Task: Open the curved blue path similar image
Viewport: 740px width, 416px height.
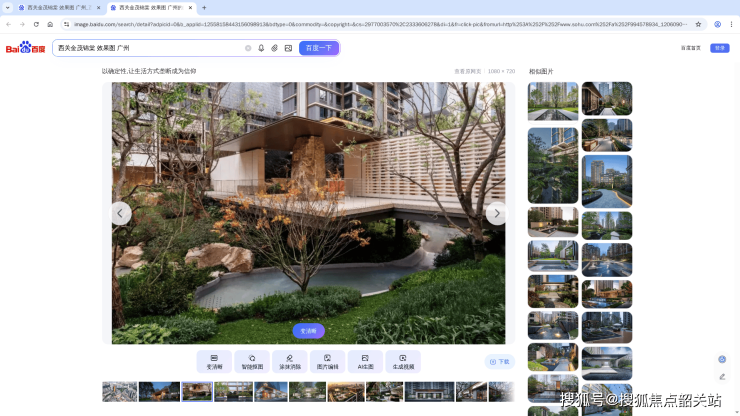Action: (607, 181)
